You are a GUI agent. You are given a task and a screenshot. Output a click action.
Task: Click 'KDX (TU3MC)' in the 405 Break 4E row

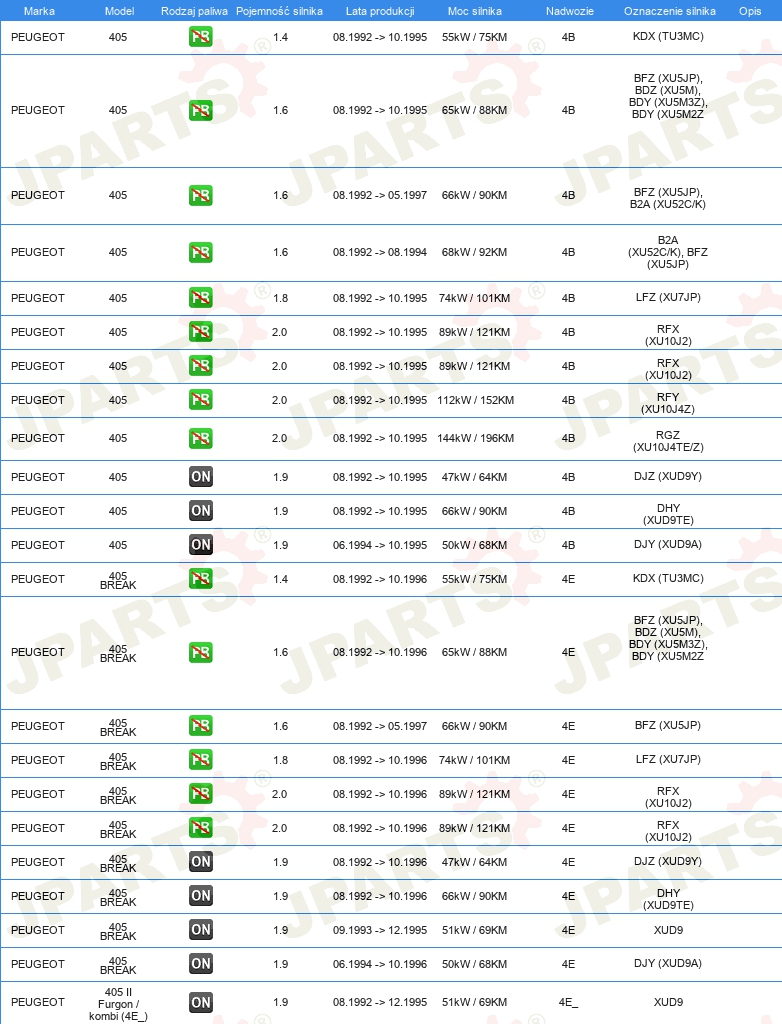[668, 579]
